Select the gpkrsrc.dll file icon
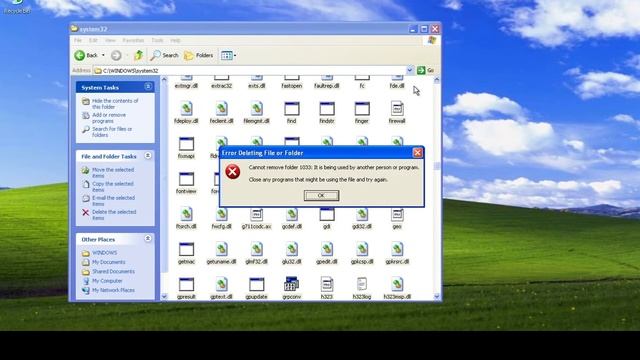Image resolution: width=640 pixels, height=360 pixels. click(397, 249)
